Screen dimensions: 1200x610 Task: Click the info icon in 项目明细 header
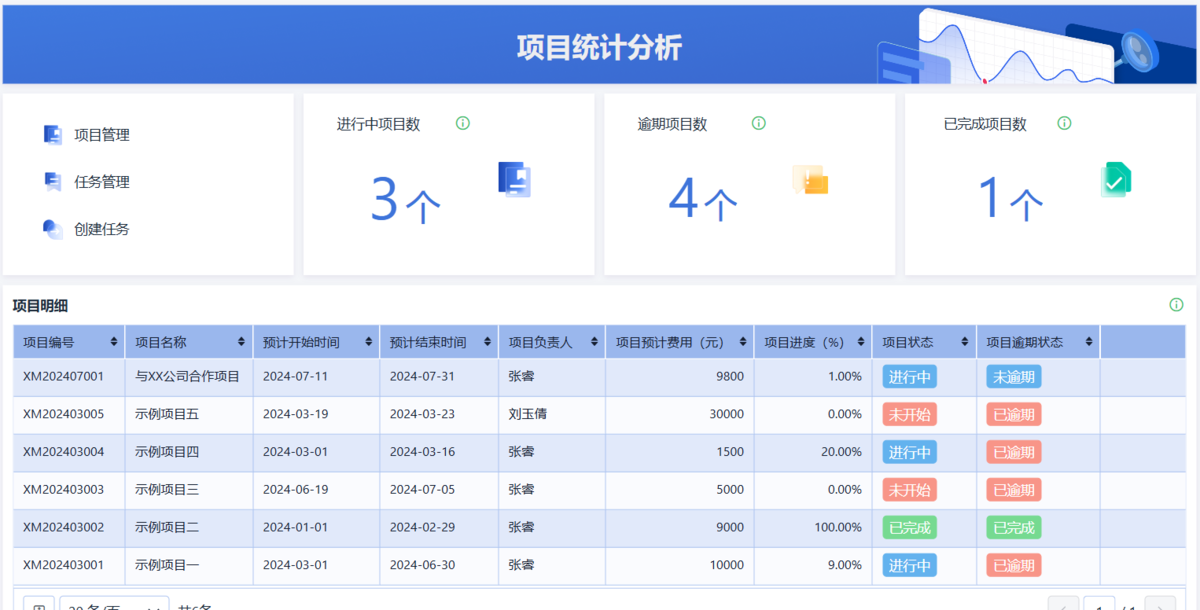[1176, 305]
